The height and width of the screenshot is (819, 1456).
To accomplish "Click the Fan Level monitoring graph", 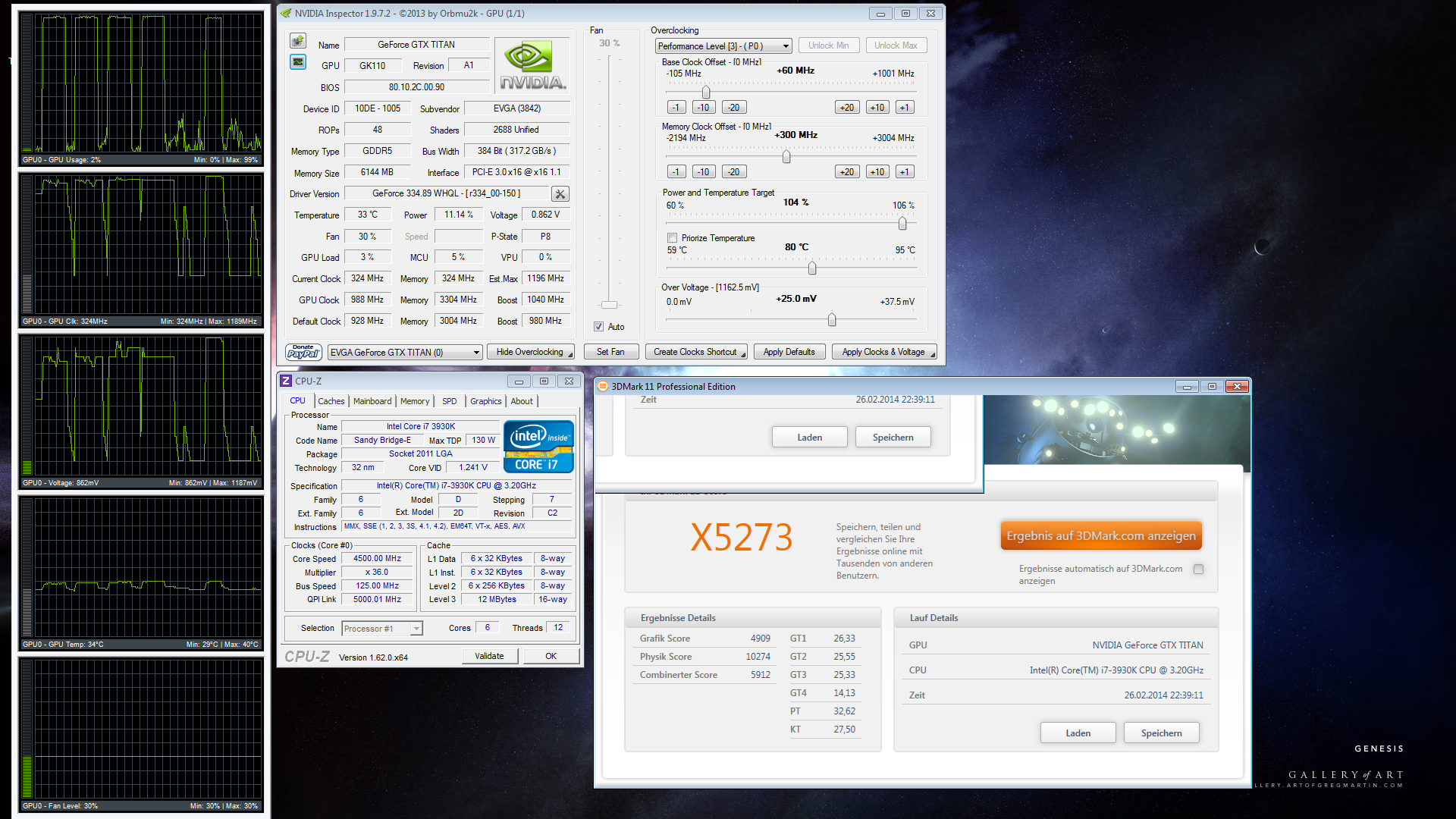I will pos(141,734).
